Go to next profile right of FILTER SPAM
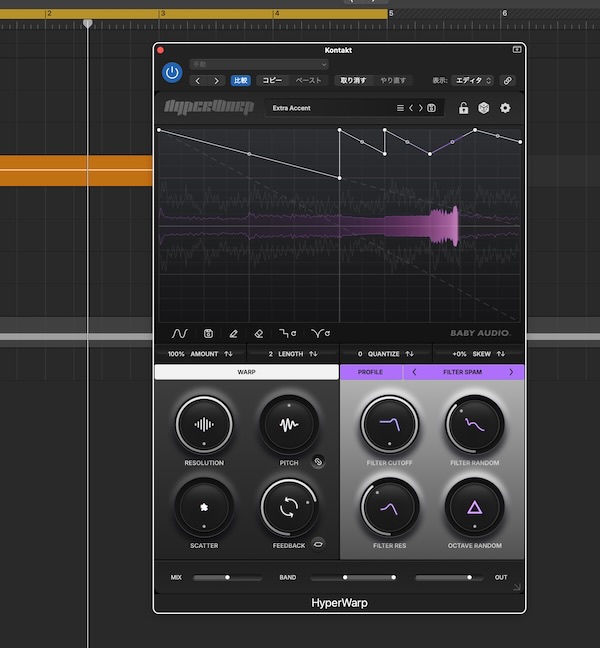The width and height of the screenshot is (600, 648). coord(511,372)
